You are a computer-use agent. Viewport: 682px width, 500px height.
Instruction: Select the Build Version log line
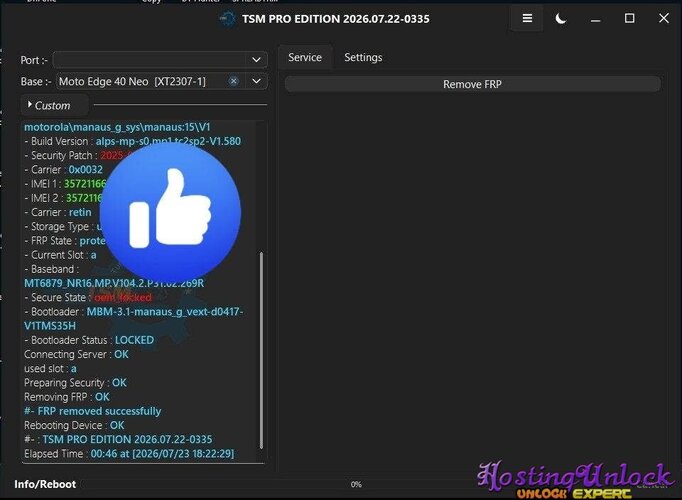(133, 141)
